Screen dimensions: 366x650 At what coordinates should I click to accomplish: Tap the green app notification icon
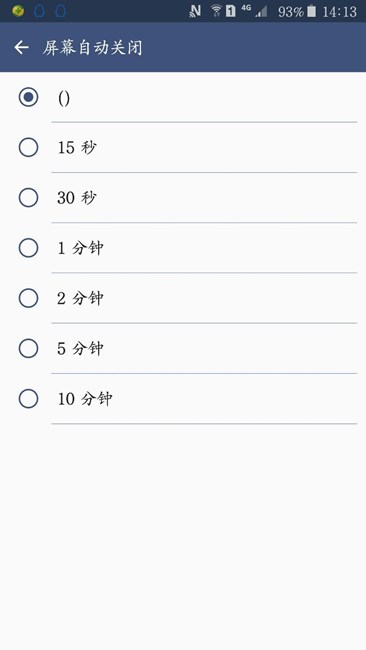pos(18,11)
